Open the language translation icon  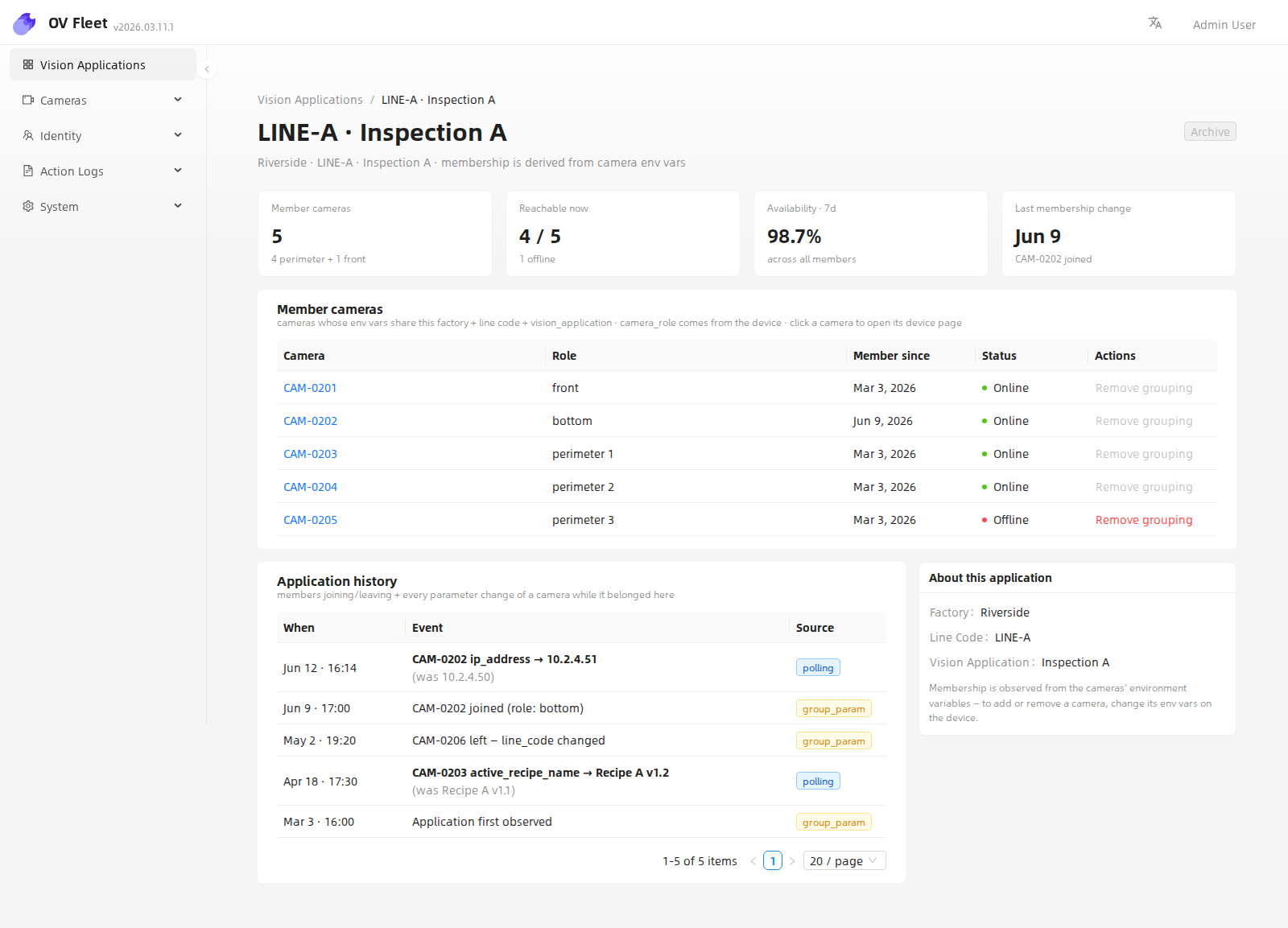1155,23
